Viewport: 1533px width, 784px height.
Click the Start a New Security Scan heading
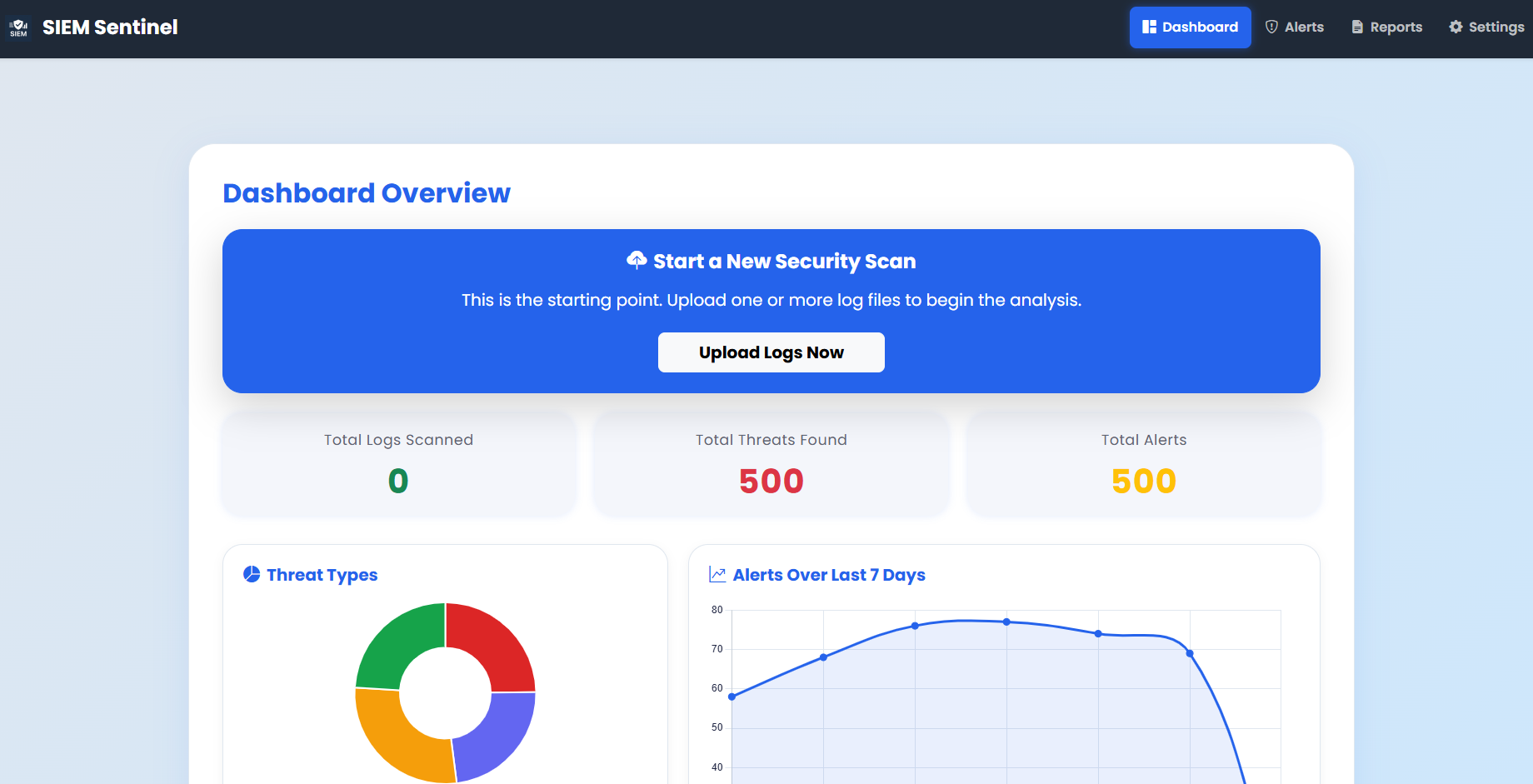784,262
